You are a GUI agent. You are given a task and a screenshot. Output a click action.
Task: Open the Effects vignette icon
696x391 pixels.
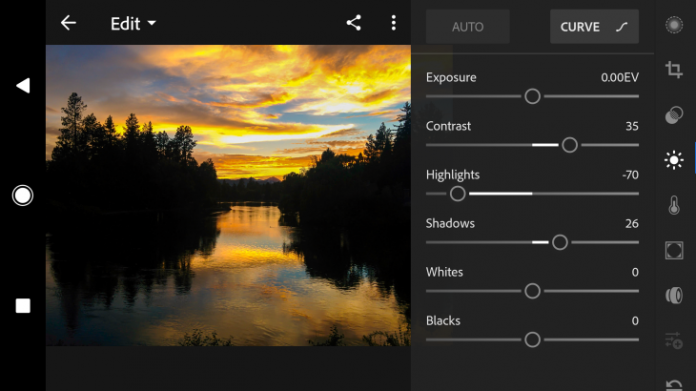tap(674, 250)
